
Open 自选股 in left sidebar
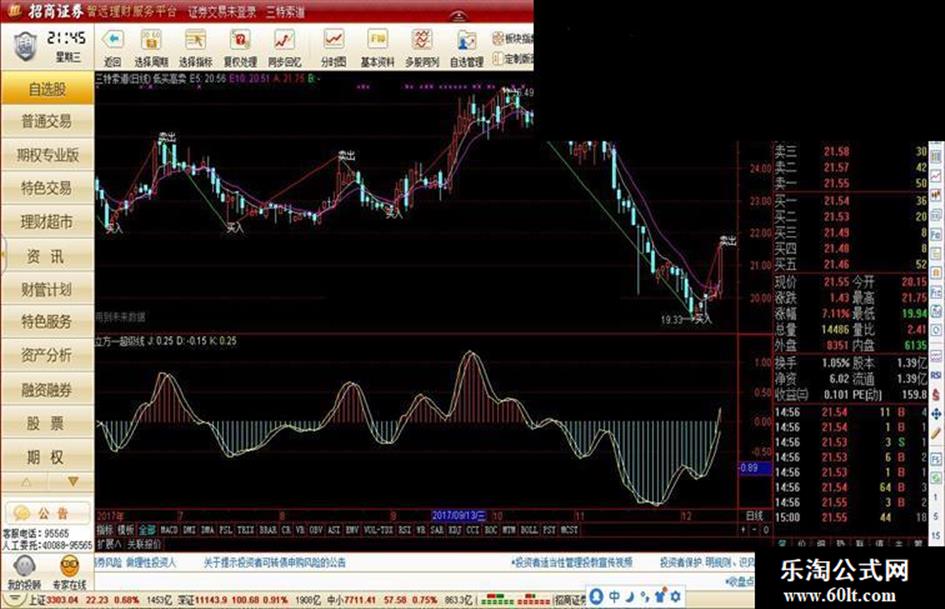[x=47, y=89]
